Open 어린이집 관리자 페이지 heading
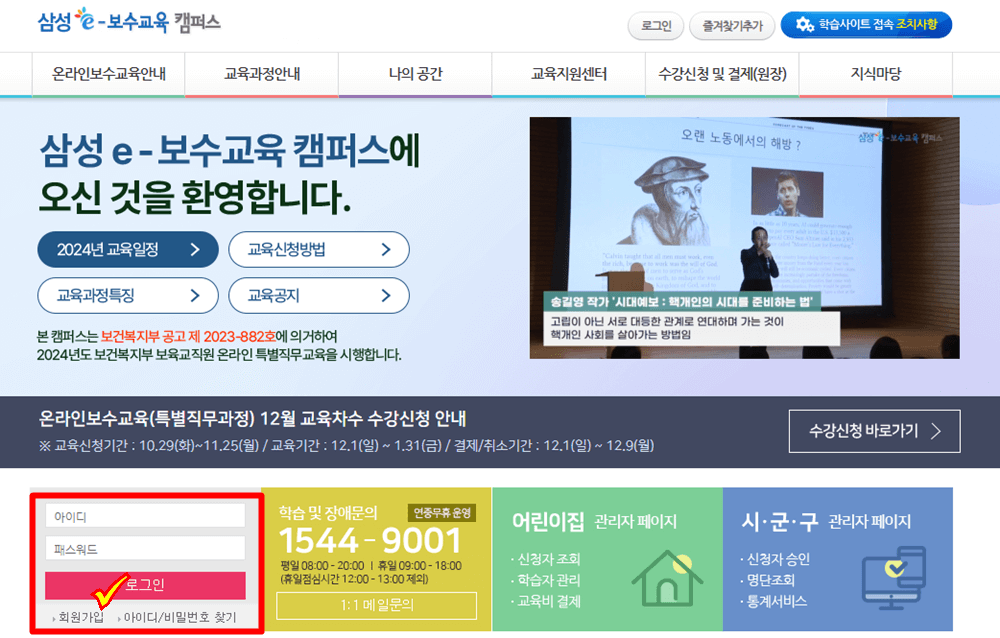 (594, 521)
